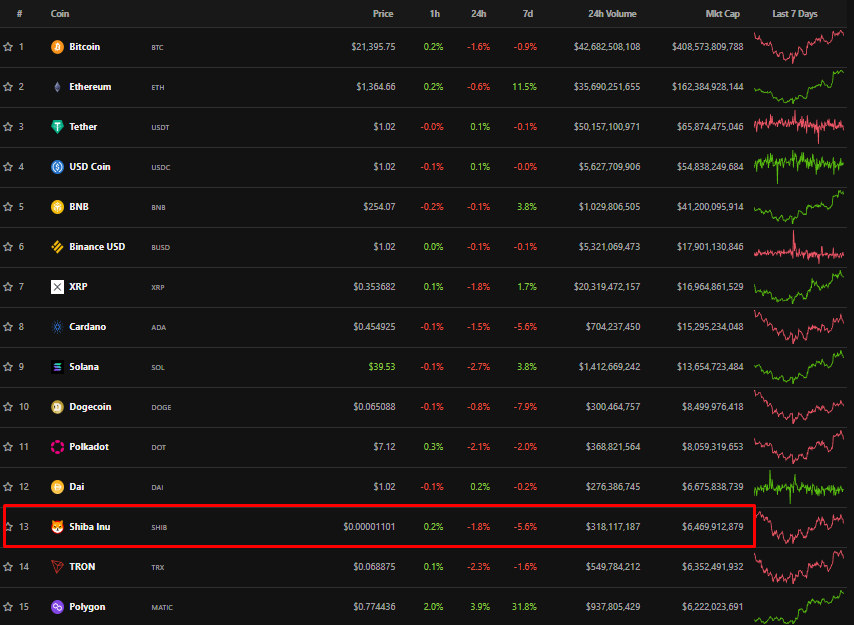Click the XRP logo icon
The image size is (854, 625).
coord(57,287)
